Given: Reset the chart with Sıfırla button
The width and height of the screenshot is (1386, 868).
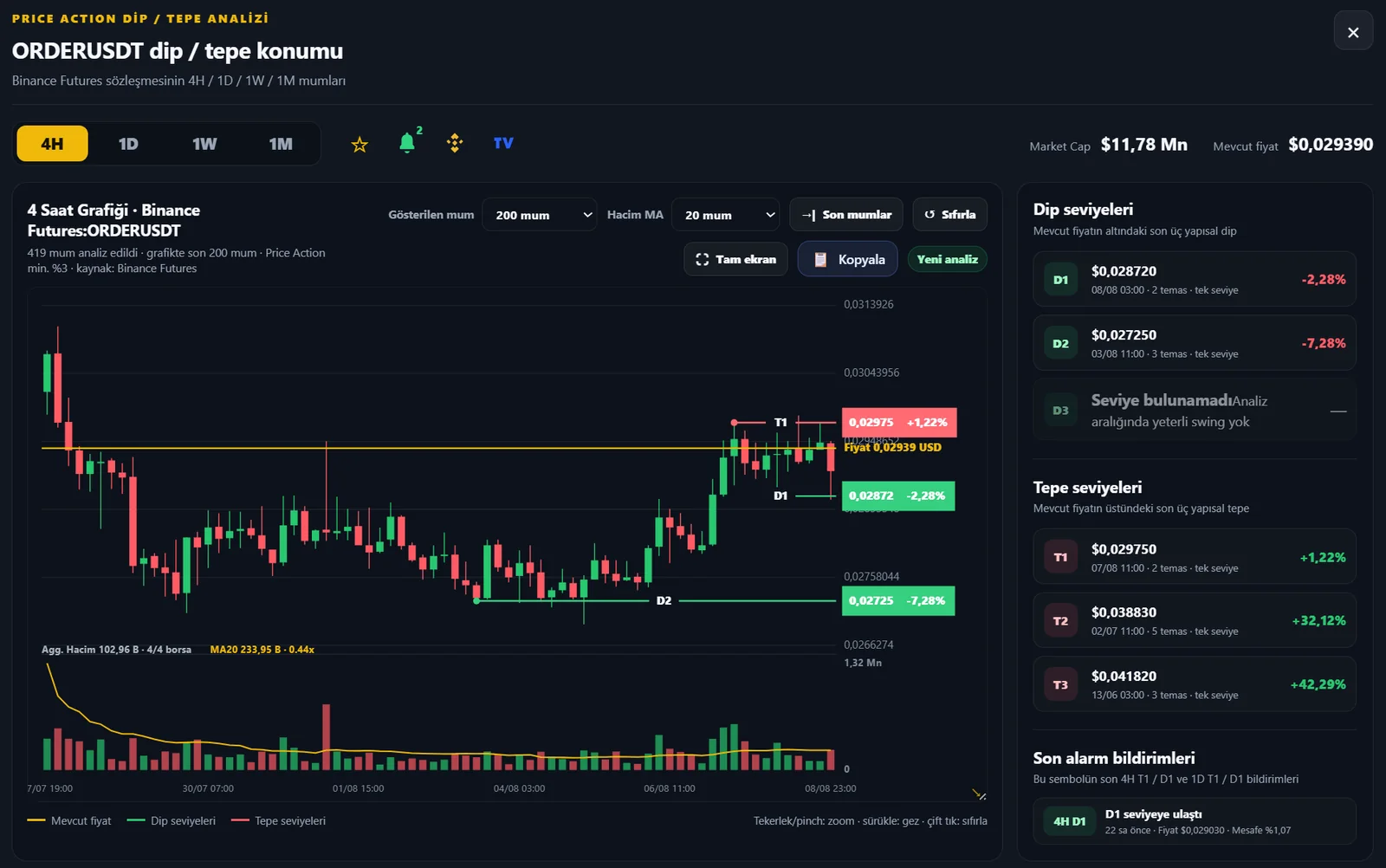Looking at the screenshot, I should (949, 215).
